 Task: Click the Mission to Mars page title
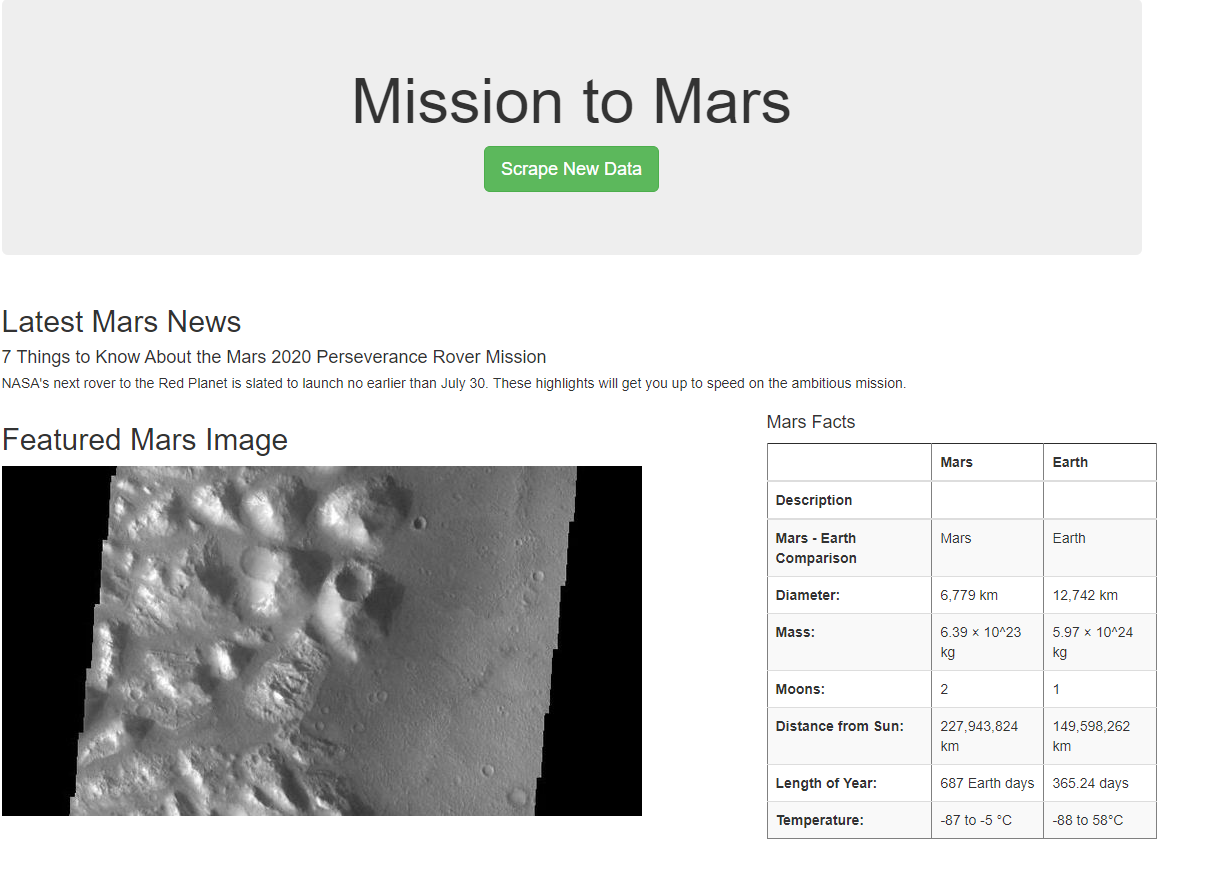pyautogui.click(x=571, y=101)
